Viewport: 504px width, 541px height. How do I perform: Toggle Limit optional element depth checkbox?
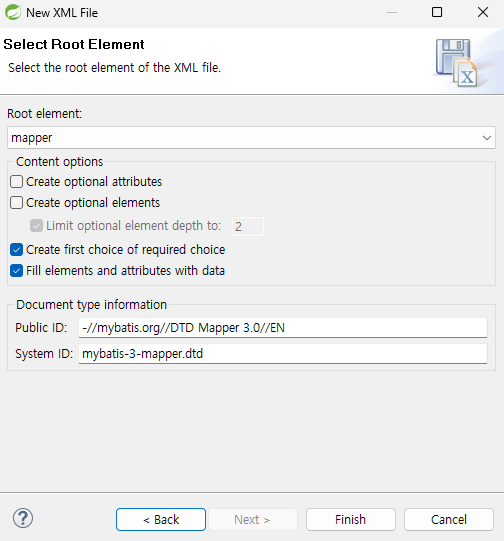36,226
